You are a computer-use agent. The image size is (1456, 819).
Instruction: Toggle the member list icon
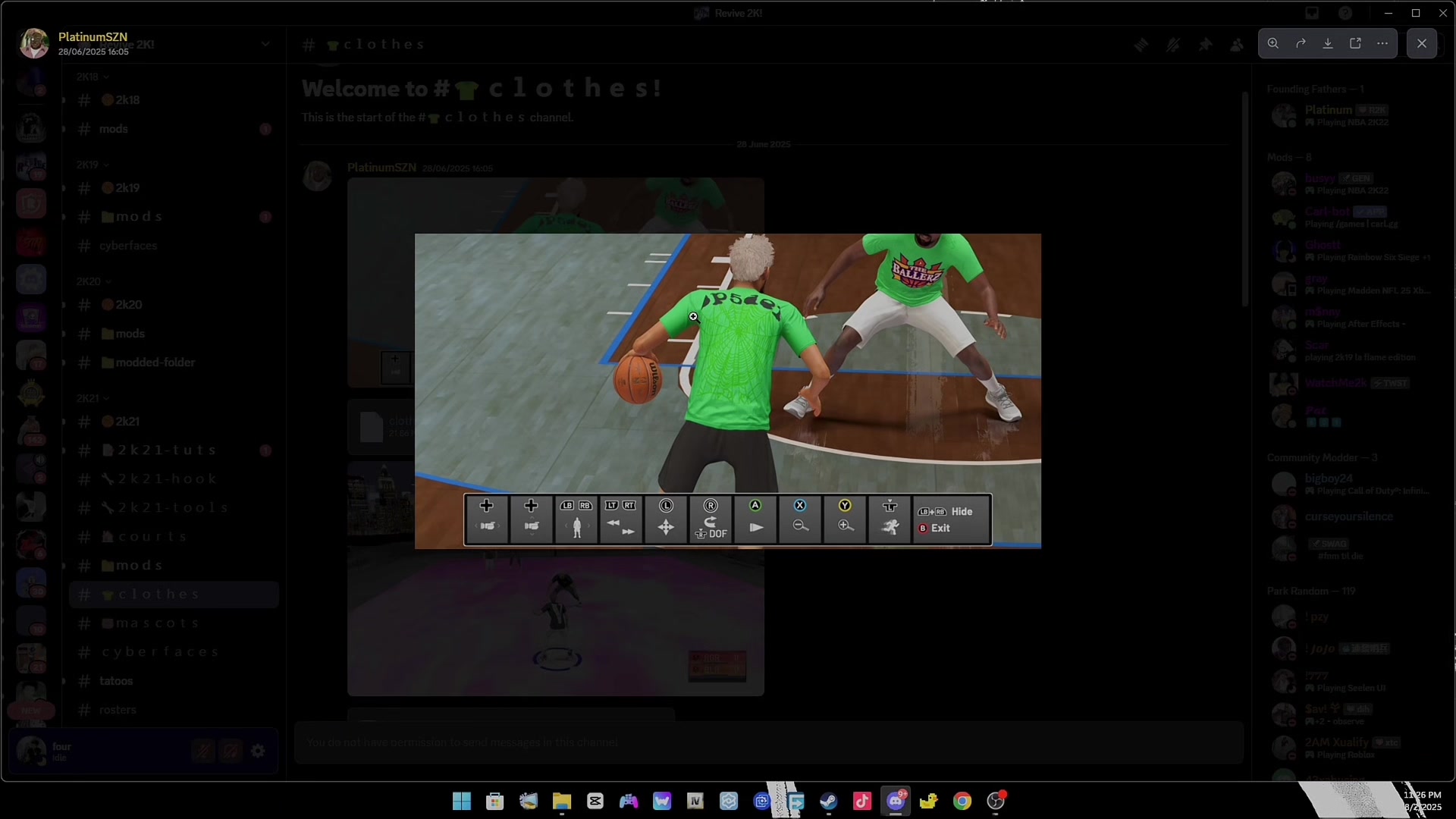1237,45
